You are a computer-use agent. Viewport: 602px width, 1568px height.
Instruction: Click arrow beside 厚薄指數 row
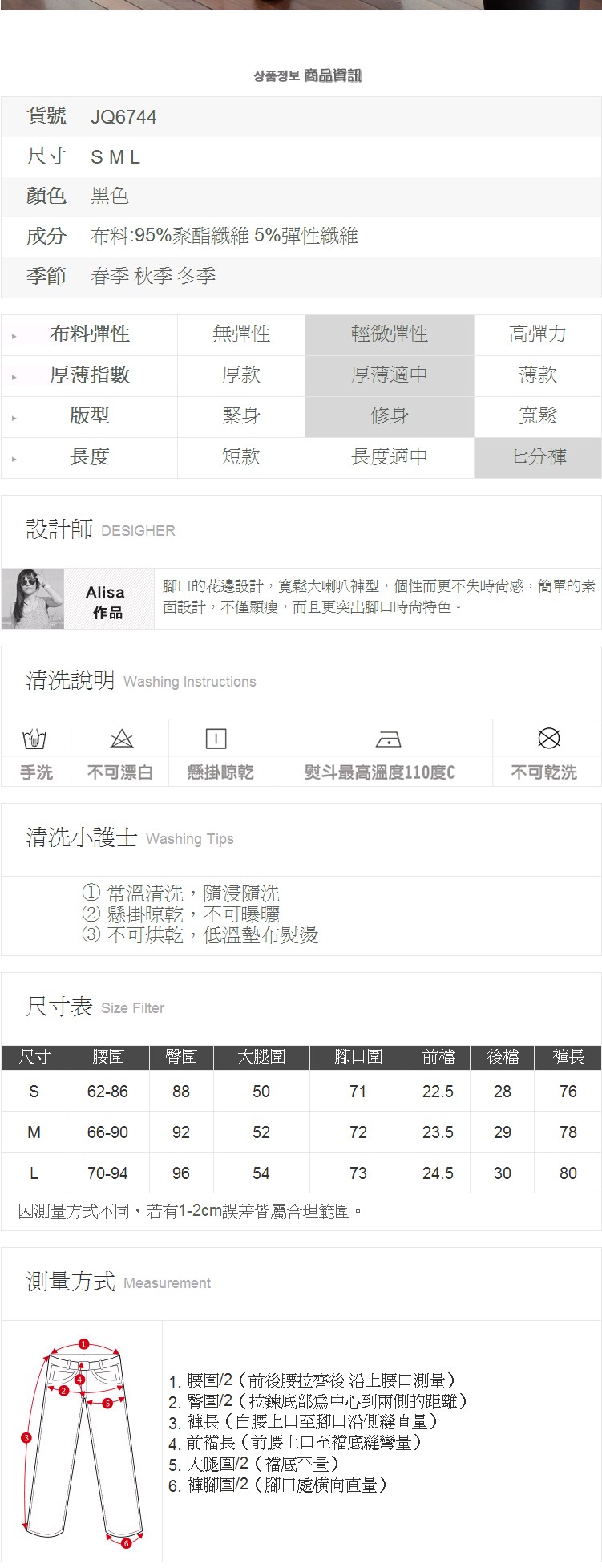[x=14, y=377]
